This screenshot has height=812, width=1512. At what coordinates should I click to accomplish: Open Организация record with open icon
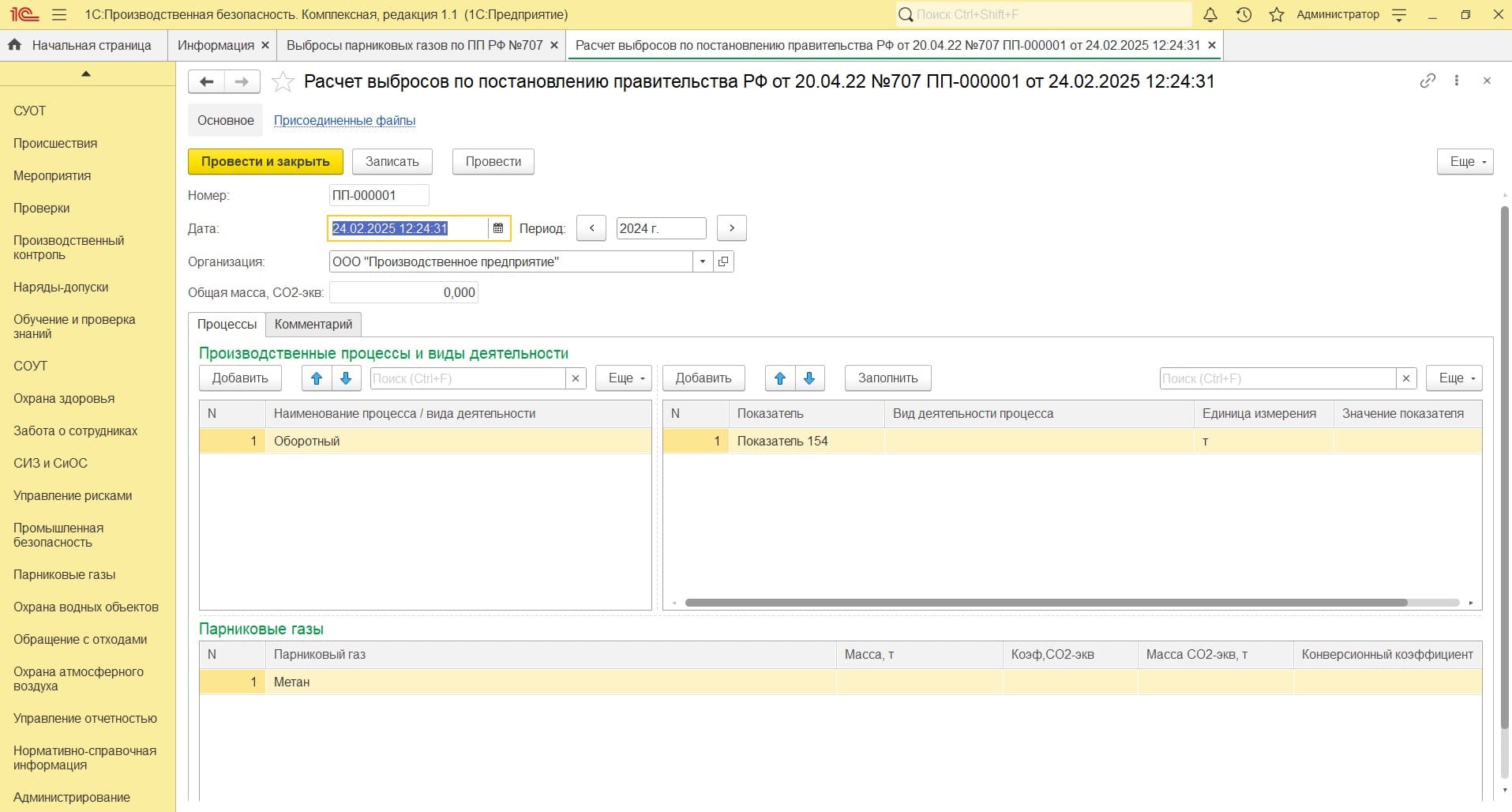coord(723,261)
